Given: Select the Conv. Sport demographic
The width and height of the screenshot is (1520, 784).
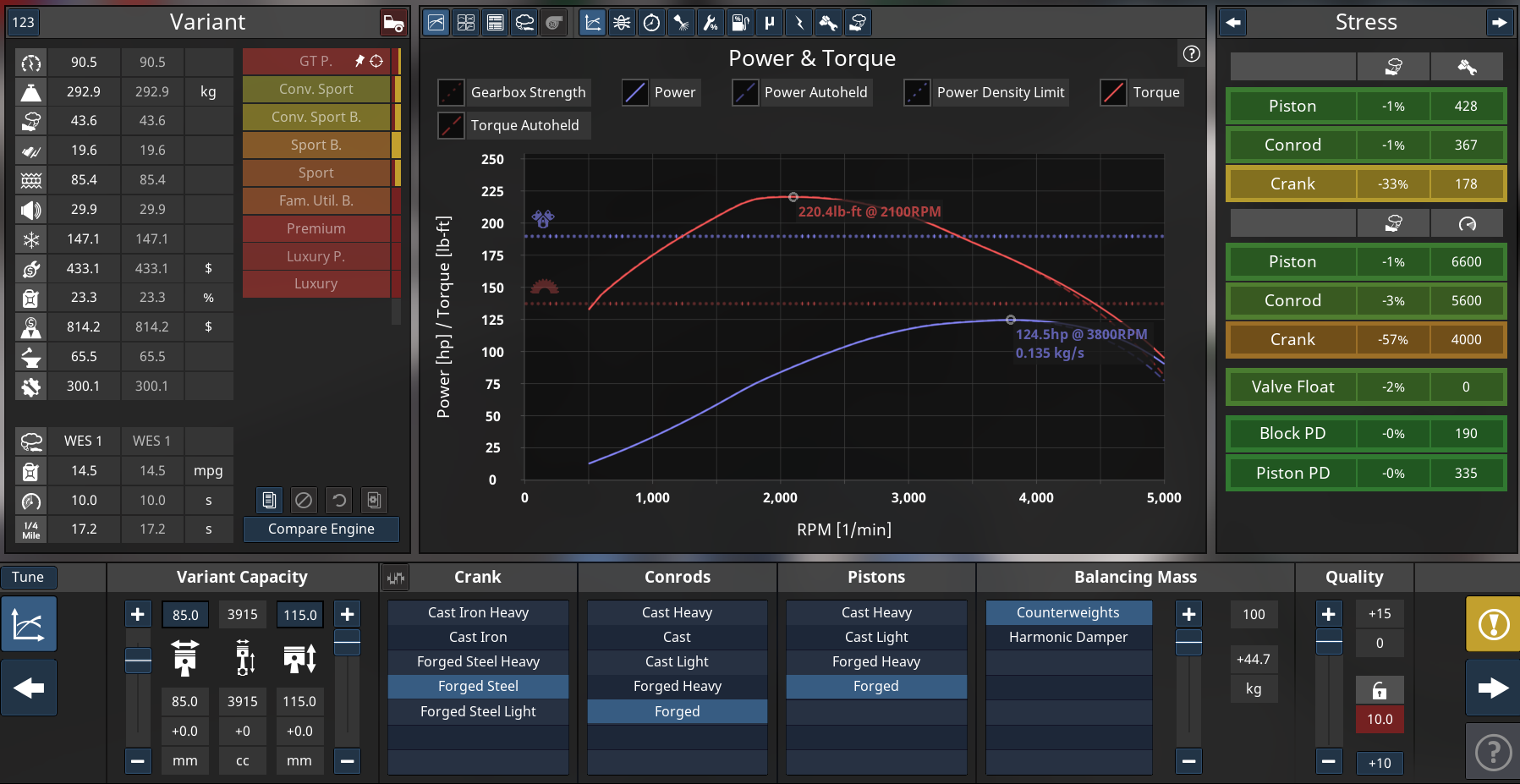Looking at the screenshot, I should point(316,89).
